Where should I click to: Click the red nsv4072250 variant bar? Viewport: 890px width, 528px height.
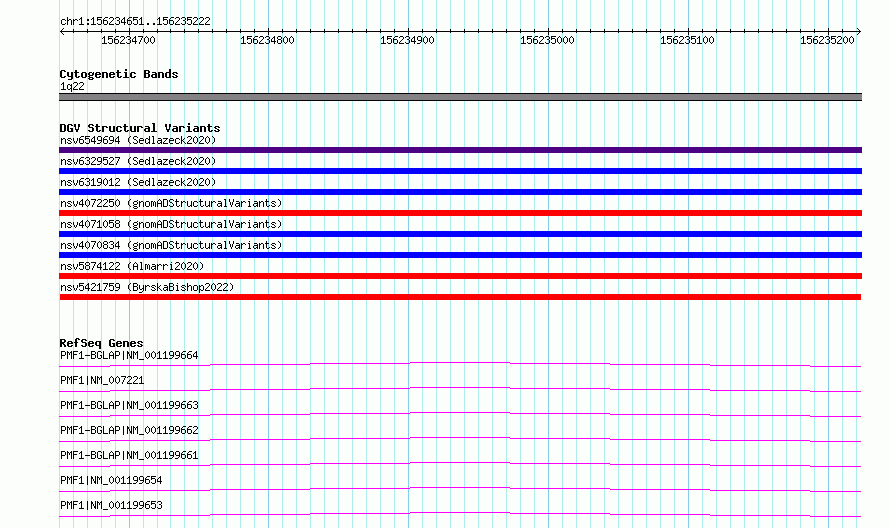coord(460,213)
